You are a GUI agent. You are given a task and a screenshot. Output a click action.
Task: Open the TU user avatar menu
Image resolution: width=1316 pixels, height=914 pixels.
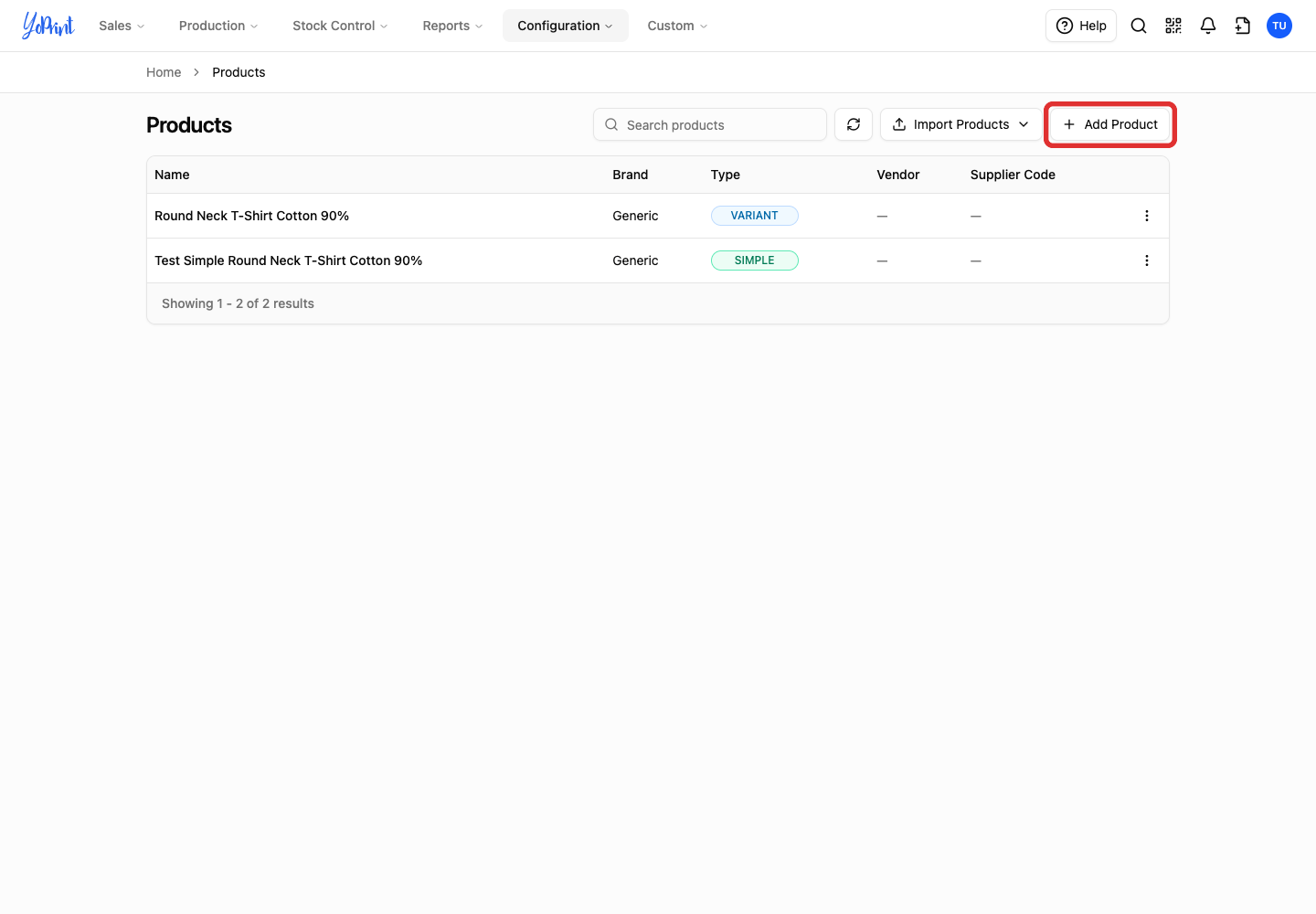click(x=1279, y=26)
